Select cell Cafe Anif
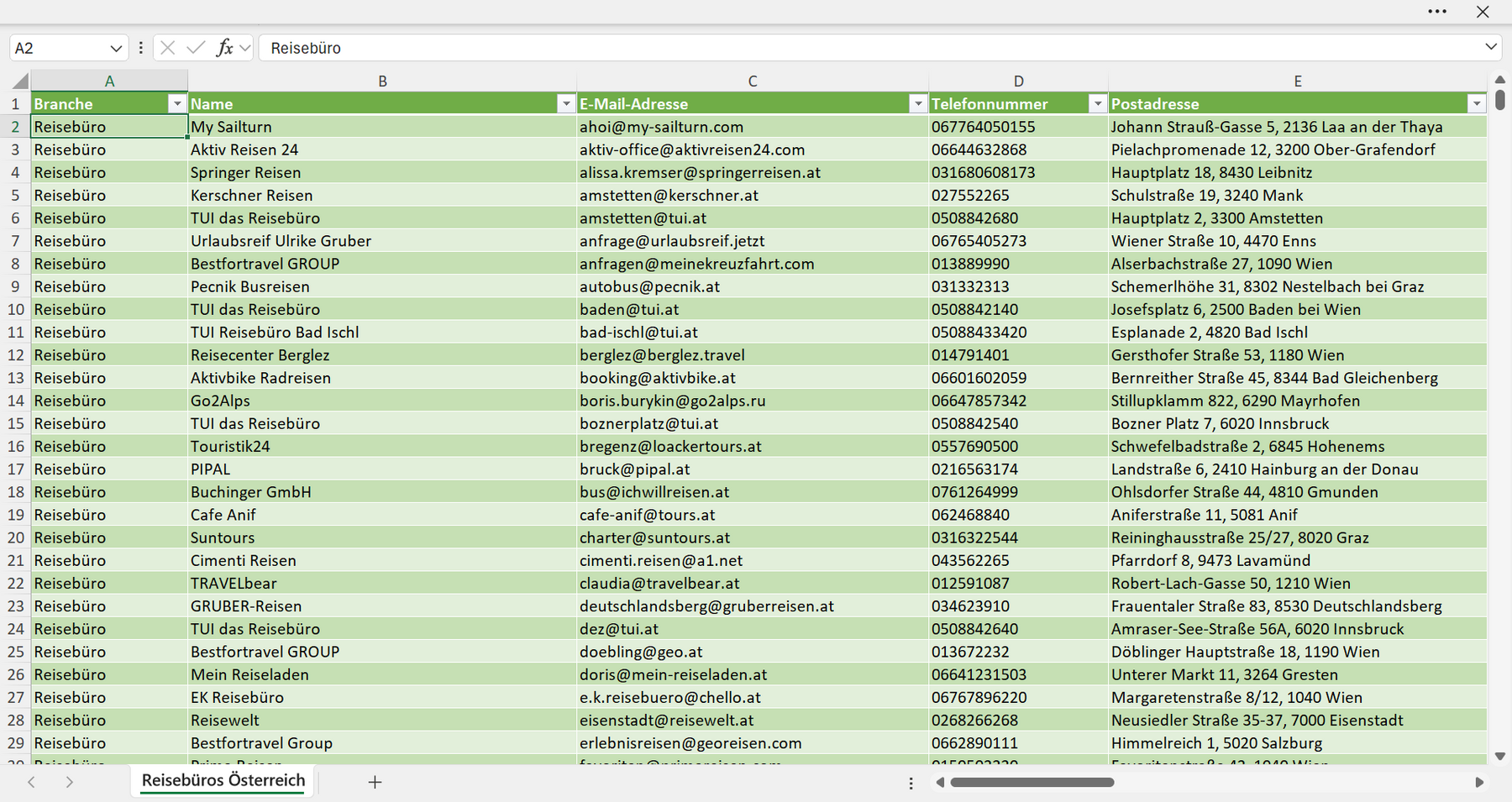Viewport: 1512px width, 802px height. pos(382,515)
